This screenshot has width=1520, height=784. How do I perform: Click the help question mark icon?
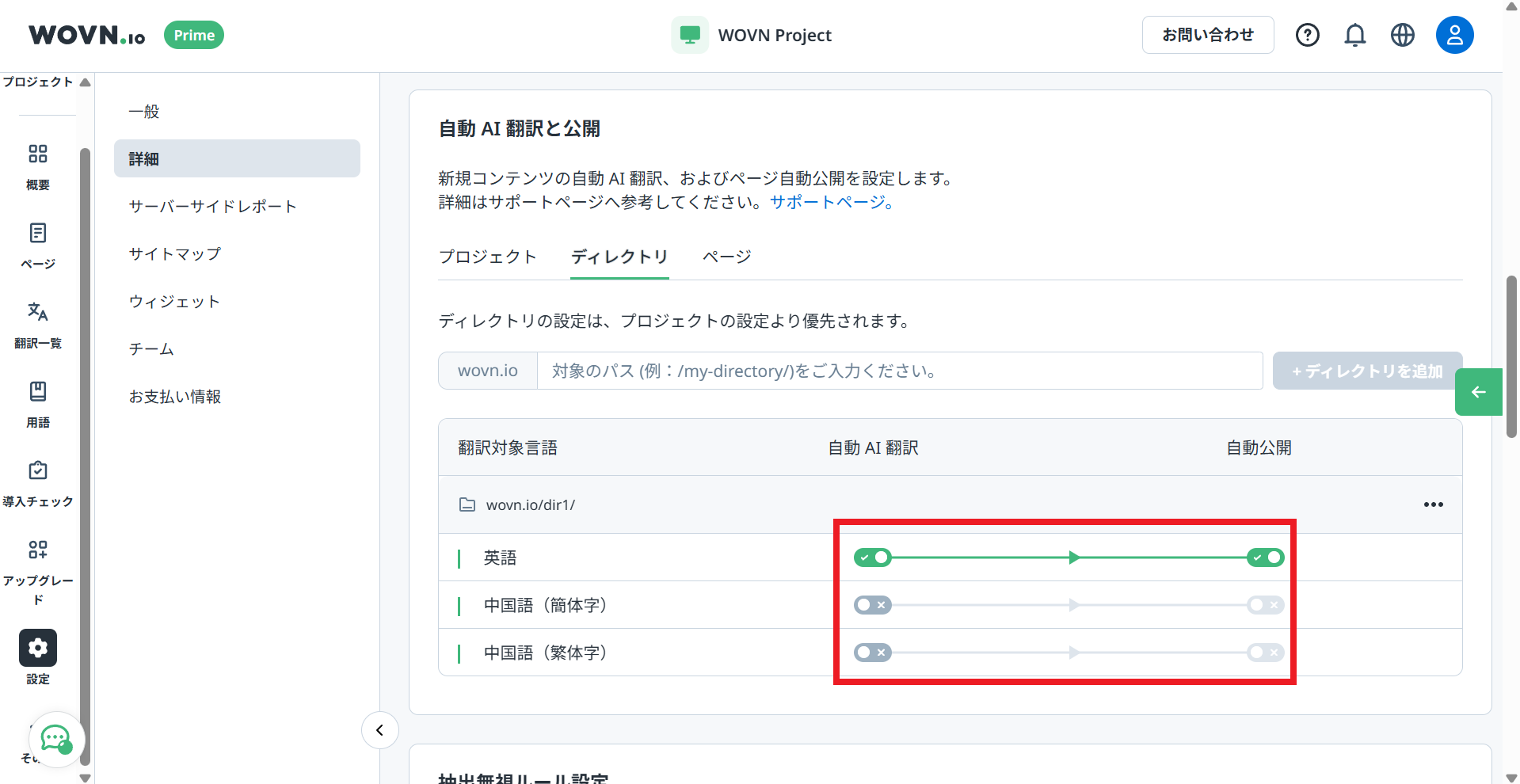click(1307, 35)
